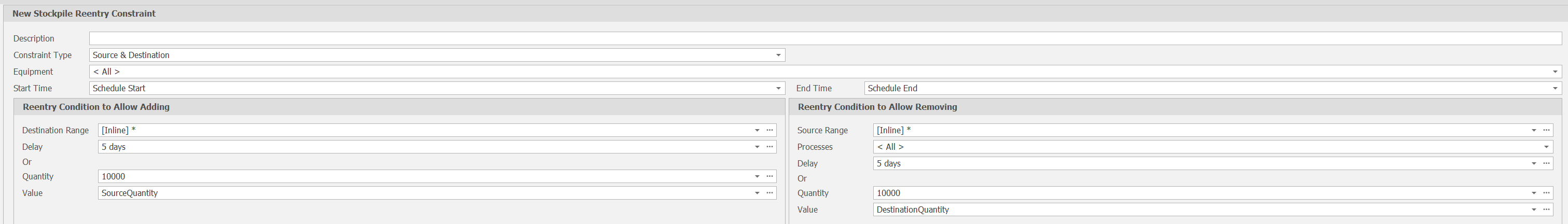Open ellipsis editor for SourceQuantity value
1568x224 pixels.
[x=770, y=193]
